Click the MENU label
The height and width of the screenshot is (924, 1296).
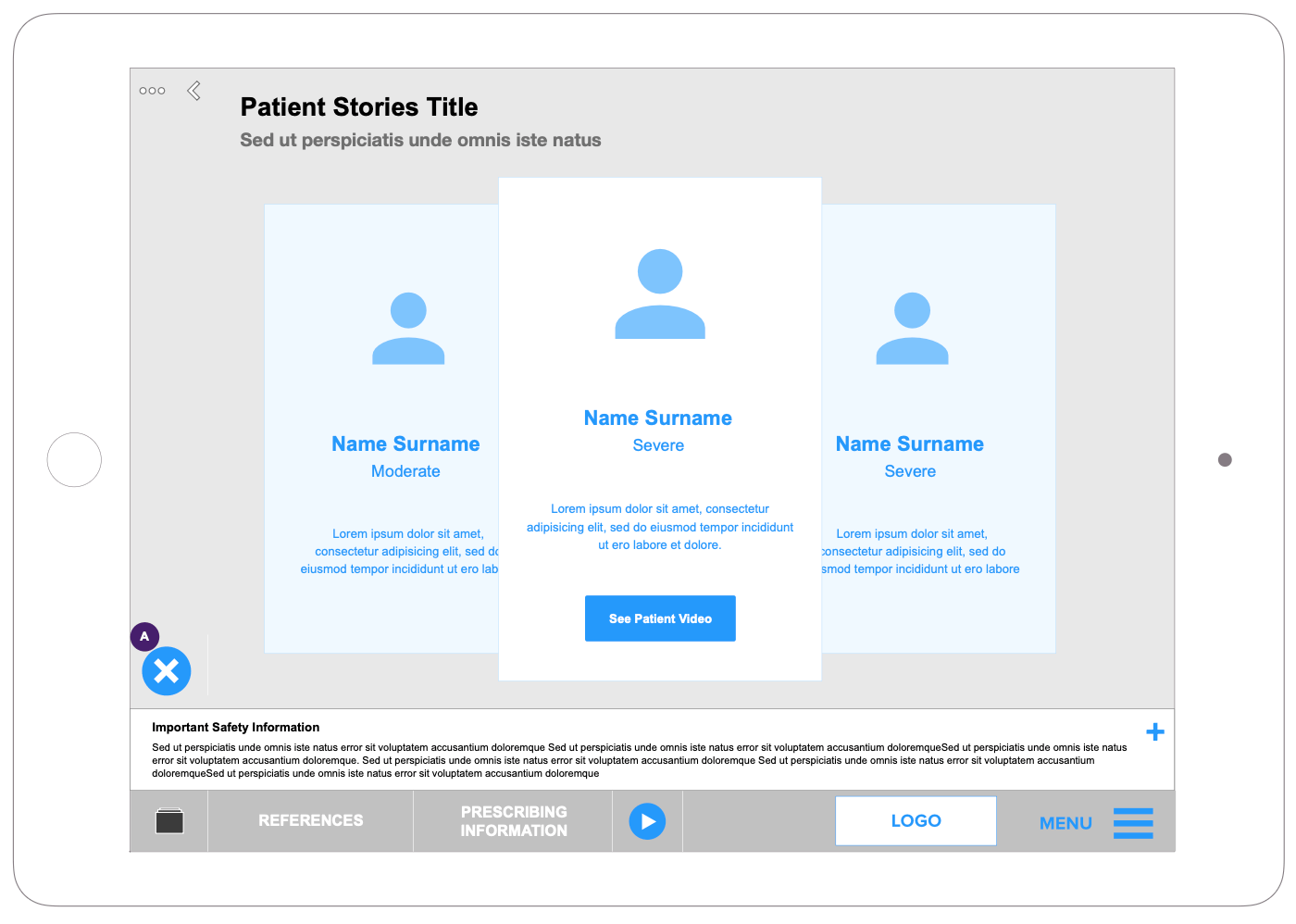[x=1065, y=823]
